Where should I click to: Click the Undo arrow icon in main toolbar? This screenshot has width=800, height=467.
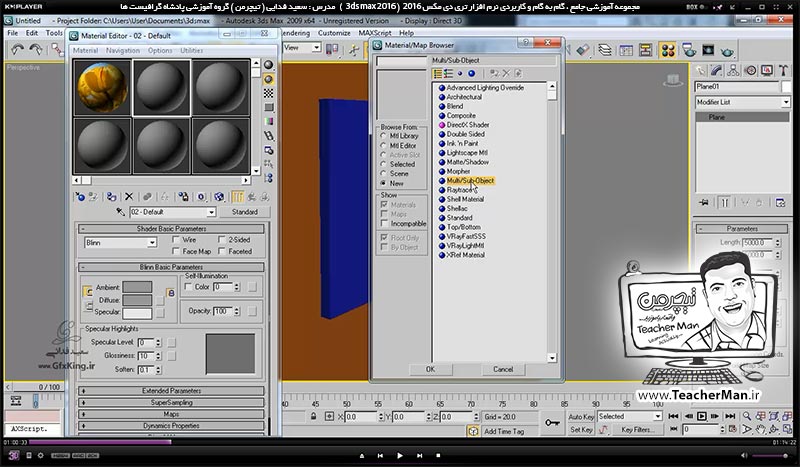pos(18,49)
